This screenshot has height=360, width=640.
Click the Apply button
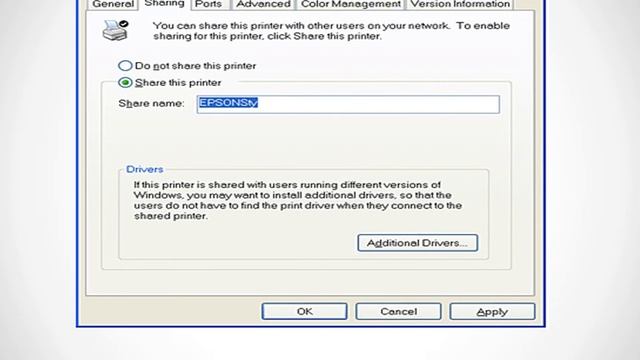point(492,311)
